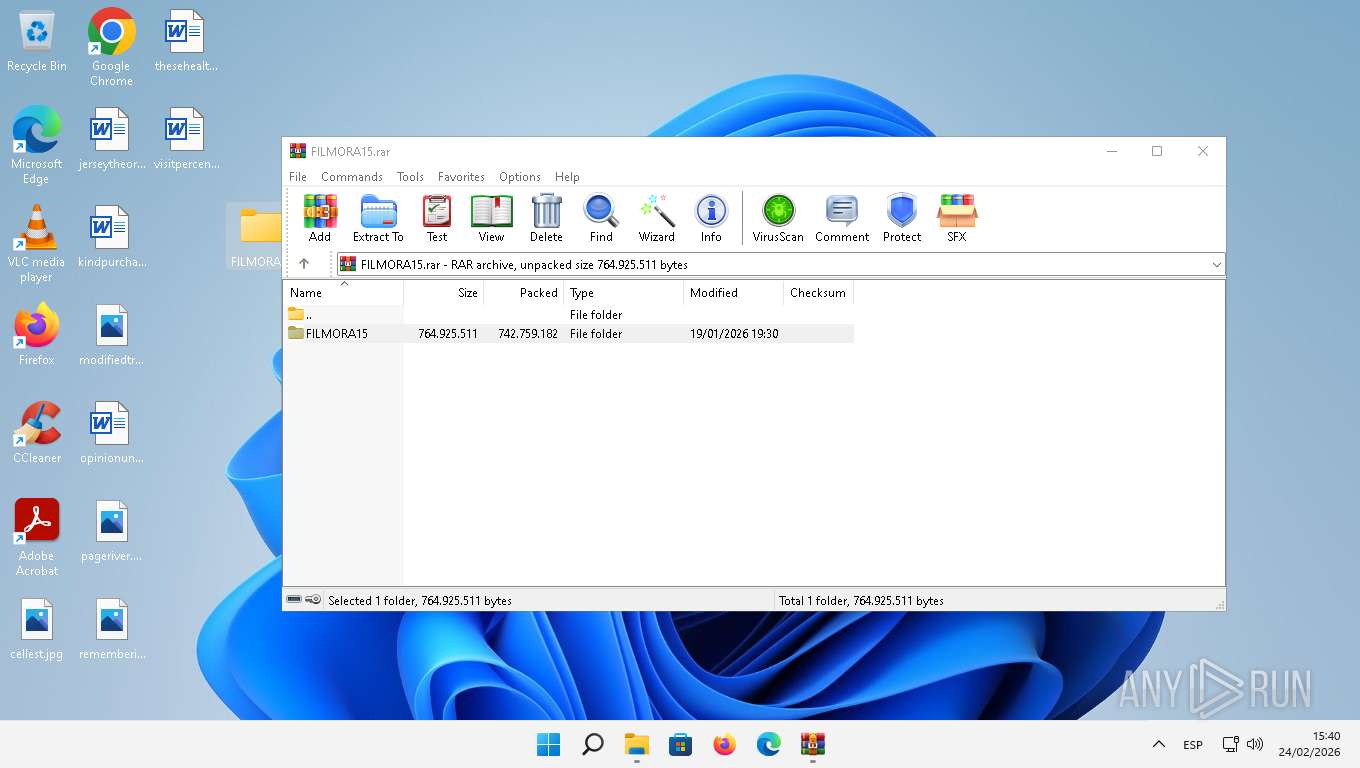Screen dimensions: 1360x768
Task: Click the volume speaker tray icon
Action: 1255,744
